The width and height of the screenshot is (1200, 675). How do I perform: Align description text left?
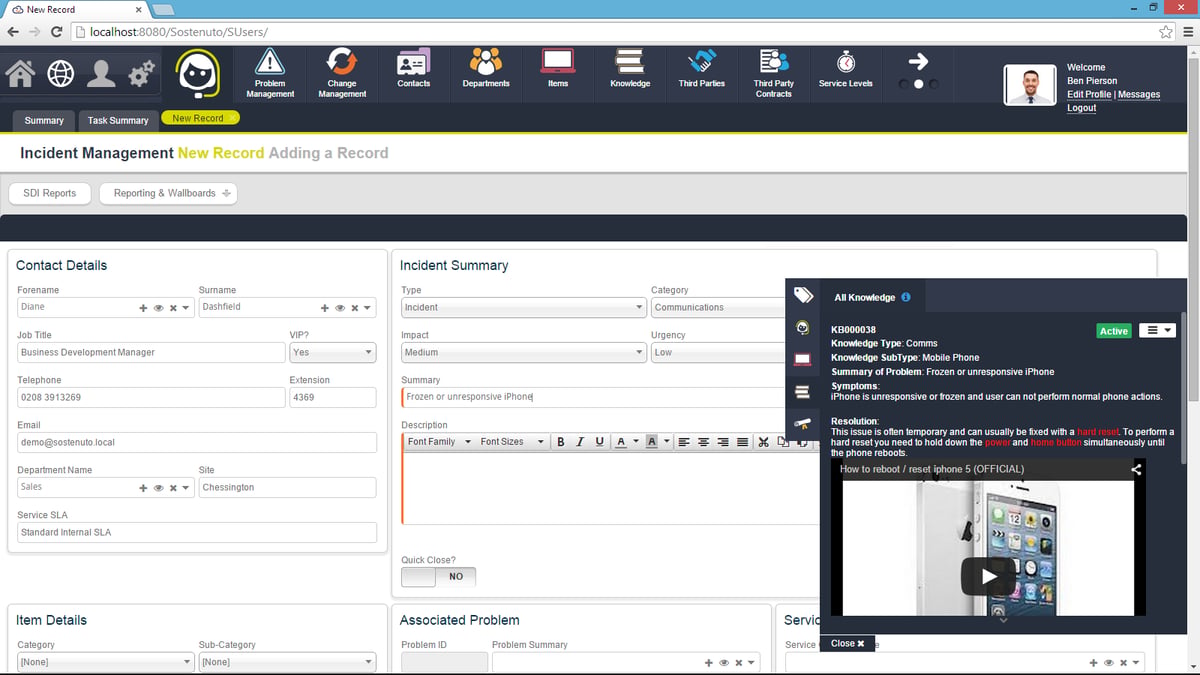685,442
